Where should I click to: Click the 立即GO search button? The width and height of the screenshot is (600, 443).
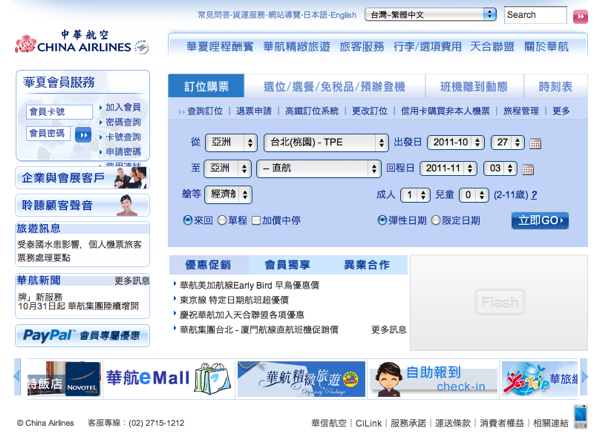tap(540, 220)
